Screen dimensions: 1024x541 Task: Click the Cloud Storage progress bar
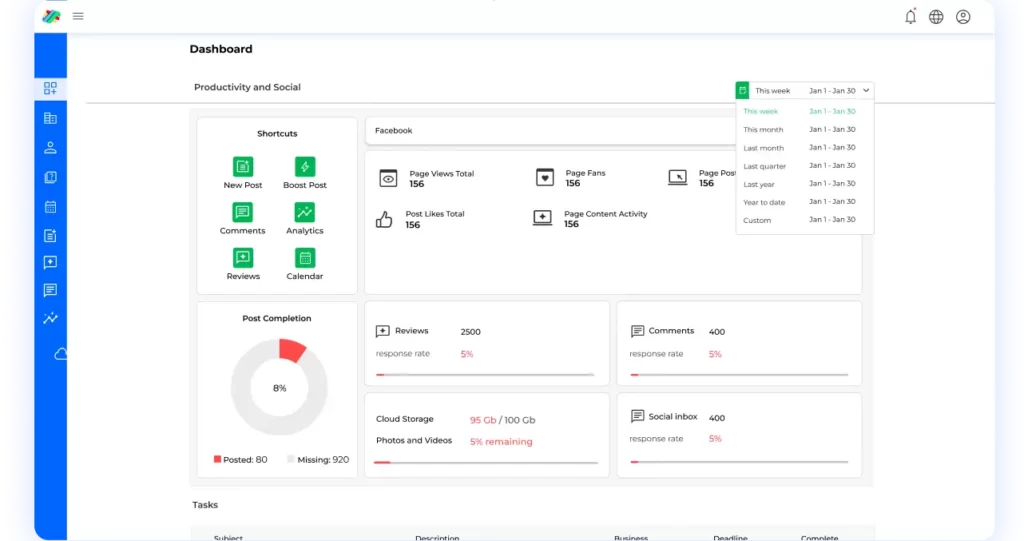[486, 463]
